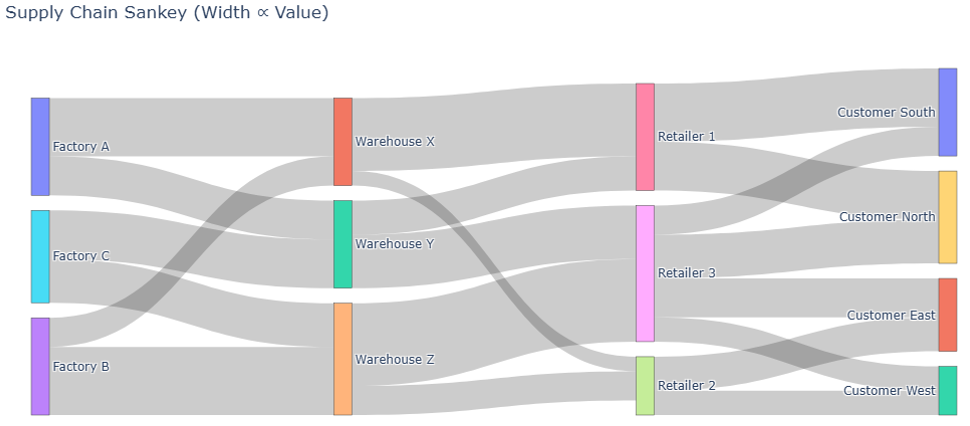
Task: Select the red Customer East node bar
Action: [948, 315]
